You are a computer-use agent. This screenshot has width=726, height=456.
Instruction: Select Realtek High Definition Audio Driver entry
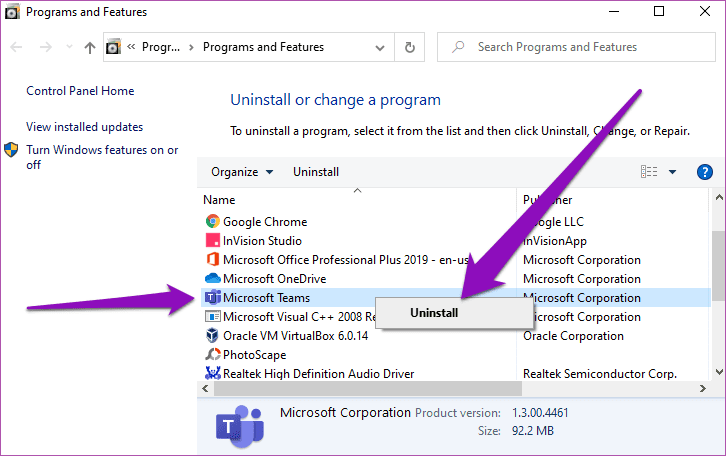click(x=319, y=374)
